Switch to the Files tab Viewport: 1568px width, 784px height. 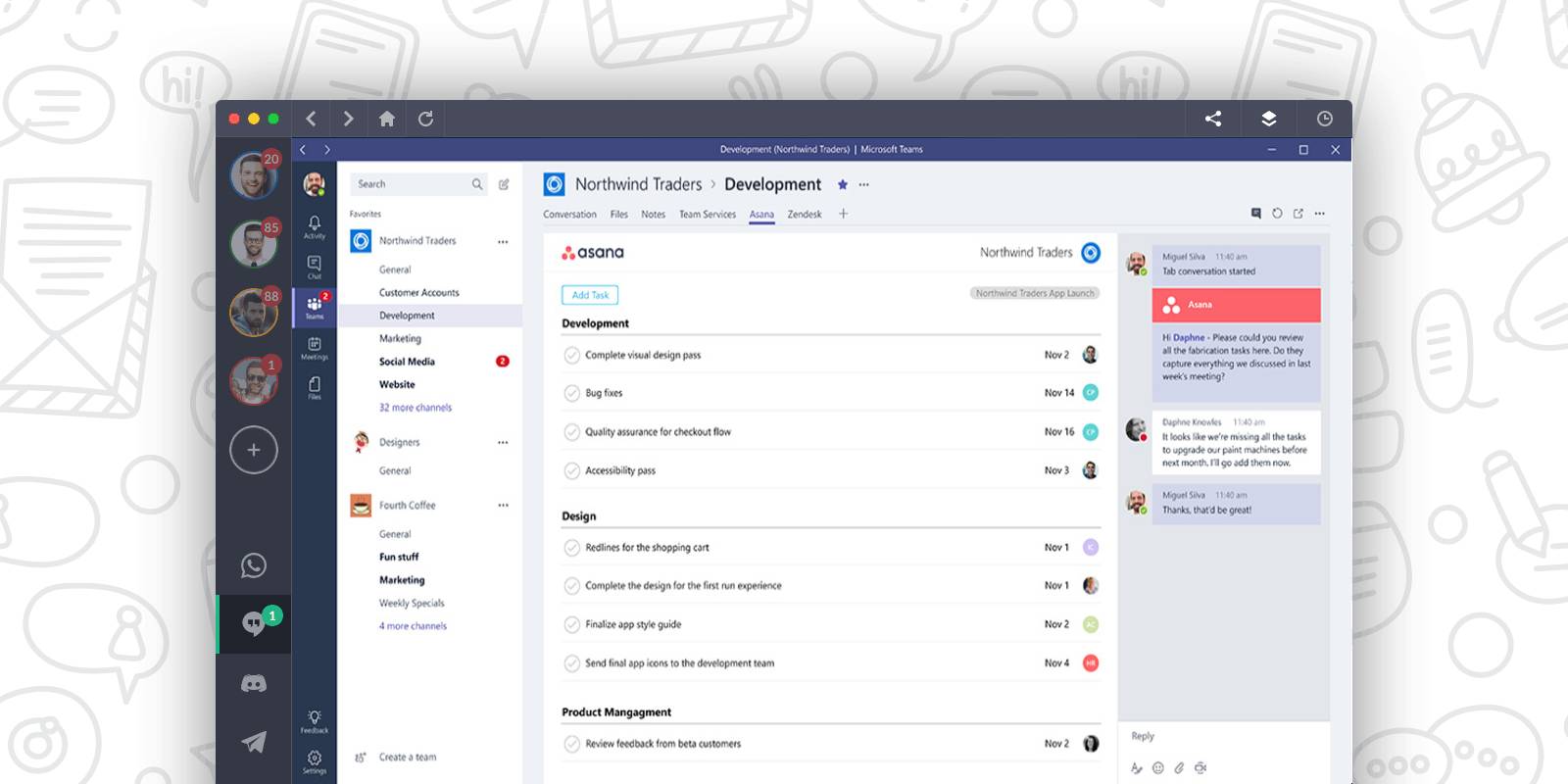(619, 214)
